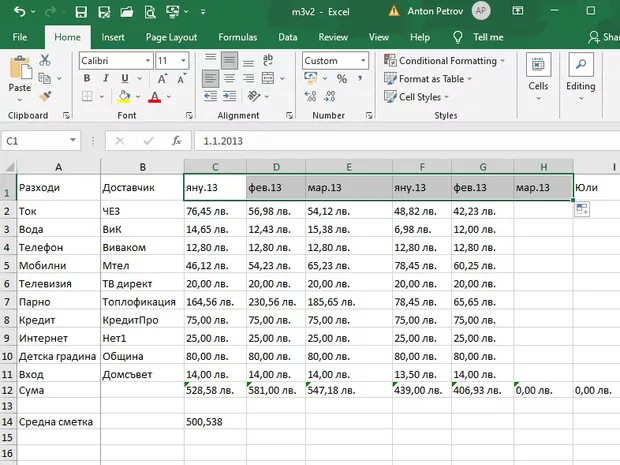The image size is (620, 465).
Task: Switch to the Formulas ribbon tab
Action: [237, 37]
